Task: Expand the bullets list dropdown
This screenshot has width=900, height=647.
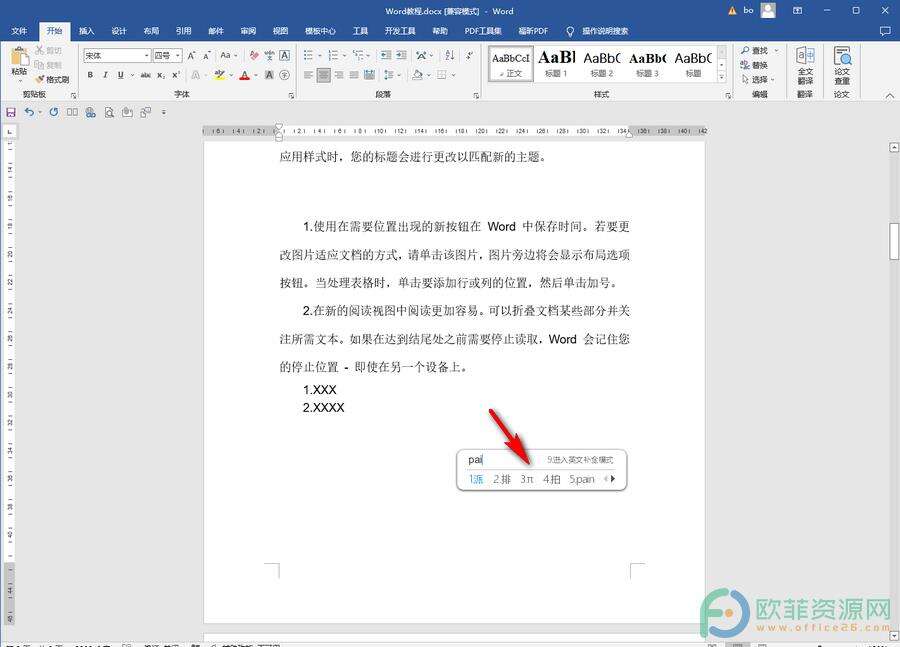Action: pos(320,56)
